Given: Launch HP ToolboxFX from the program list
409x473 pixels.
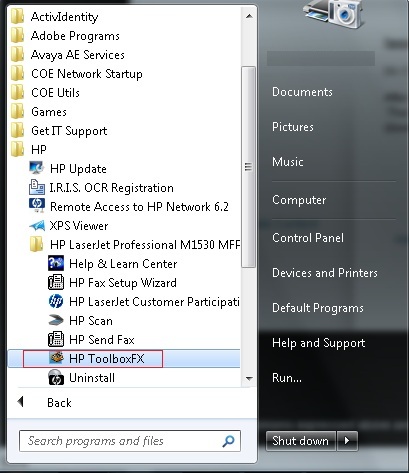Looking at the screenshot, I should (124, 359).
